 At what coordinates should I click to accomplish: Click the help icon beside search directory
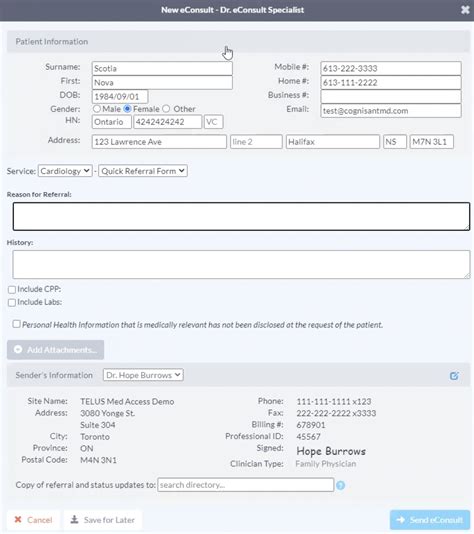341,485
